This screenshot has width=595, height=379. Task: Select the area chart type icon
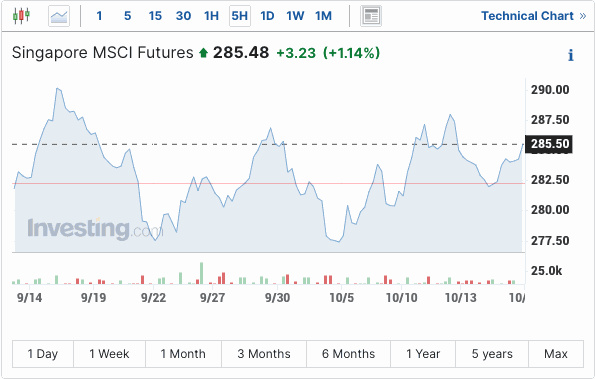[x=59, y=16]
